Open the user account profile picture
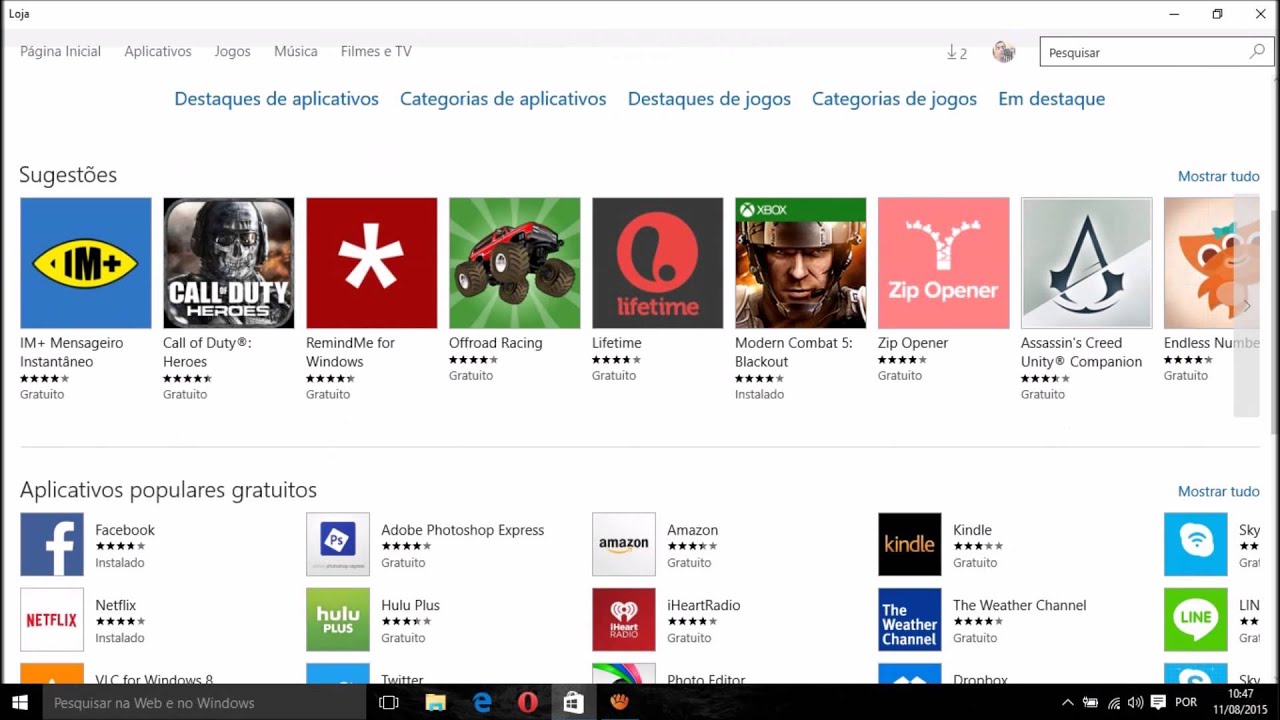The height and width of the screenshot is (720, 1280). [1004, 52]
